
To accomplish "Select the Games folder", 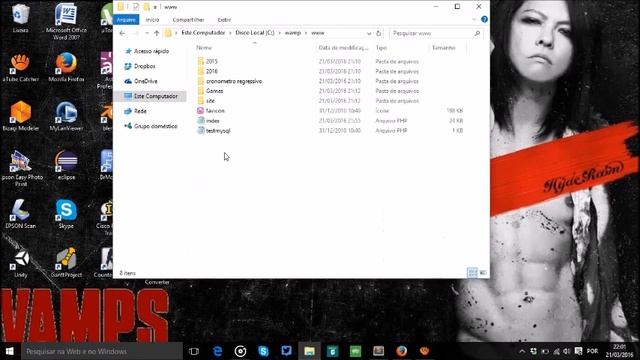I will click(x=214, y=91).
